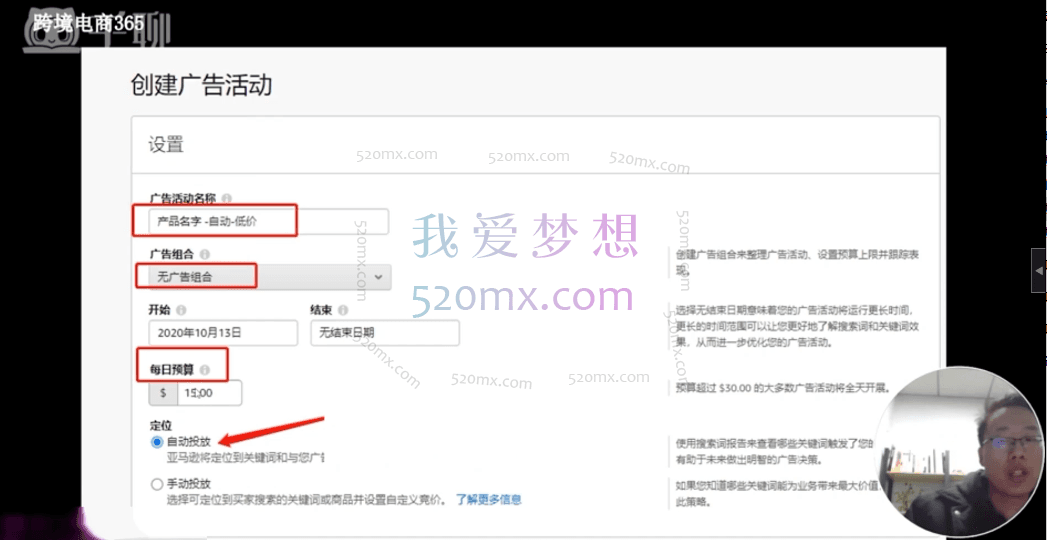The height and width of the screenshot is (540, 1047).
Task: Click the dollar sign budget prefix
Action: [163, 393]
